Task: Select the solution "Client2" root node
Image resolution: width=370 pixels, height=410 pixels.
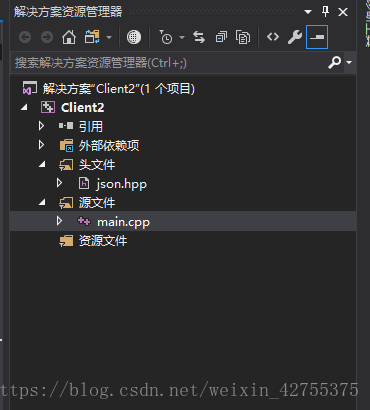Action: tap(119, 89)
